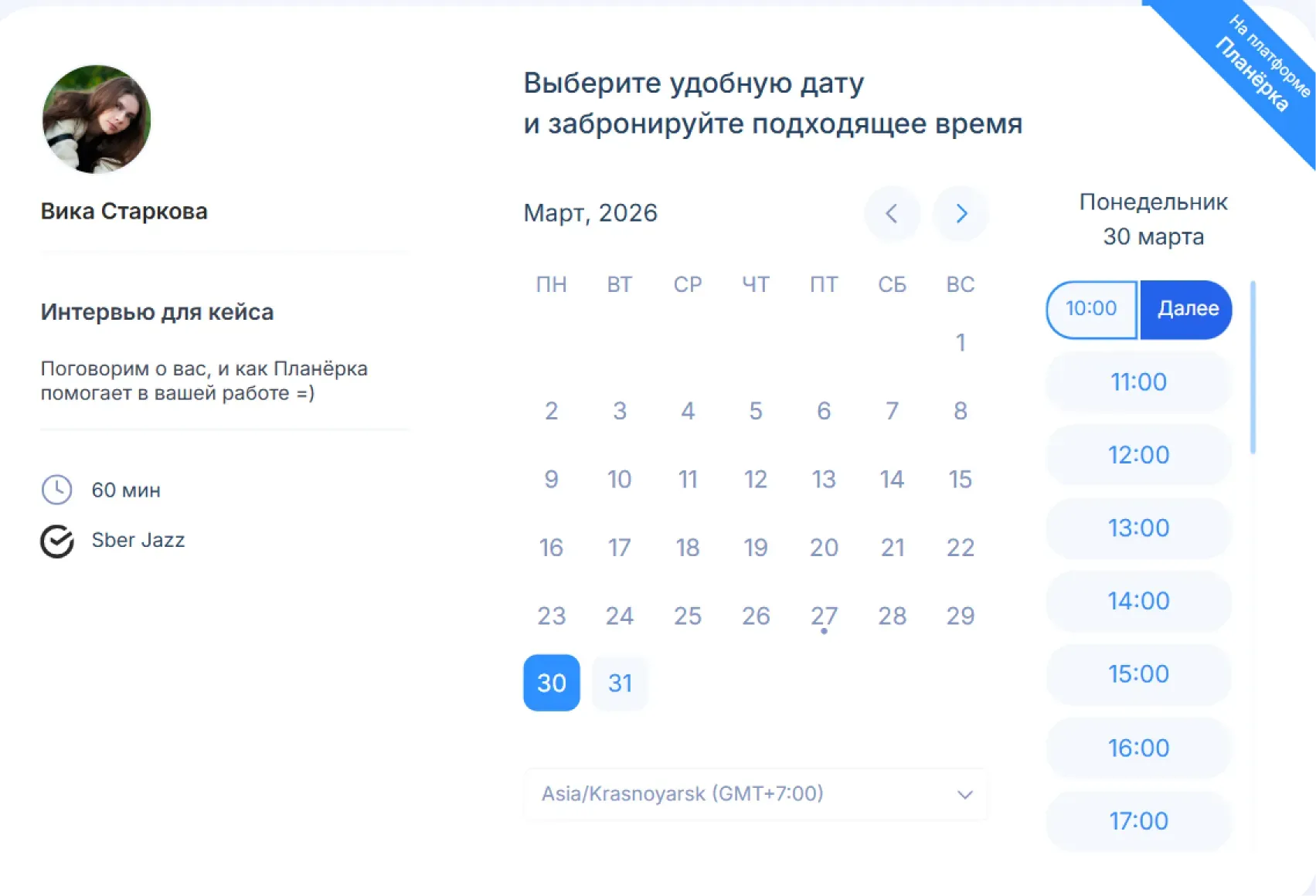Expand timezone list via chevron arrow
1316x896 pixels.
coord(964,795)
